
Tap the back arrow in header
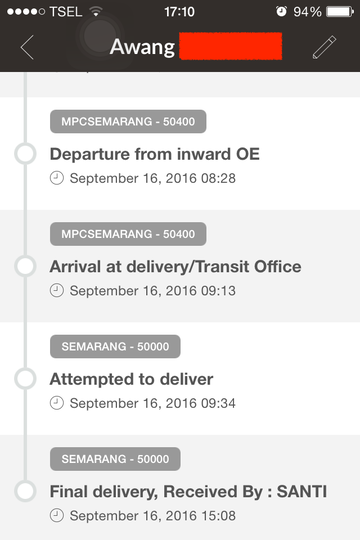pos(27,47)
